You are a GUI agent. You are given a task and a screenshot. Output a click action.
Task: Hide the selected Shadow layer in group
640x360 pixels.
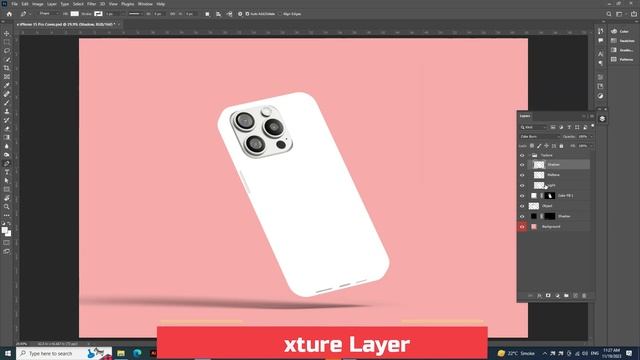point(522,165)
